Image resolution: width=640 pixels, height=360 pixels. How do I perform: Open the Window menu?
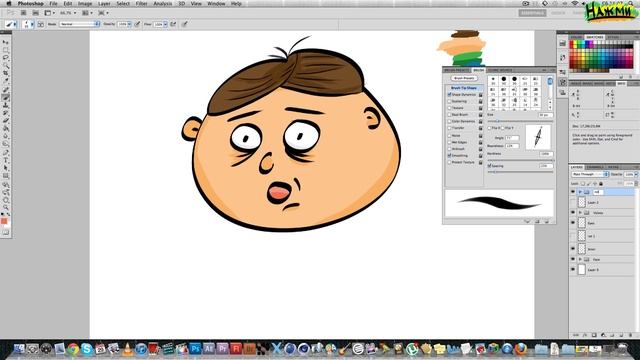[216, 4]
